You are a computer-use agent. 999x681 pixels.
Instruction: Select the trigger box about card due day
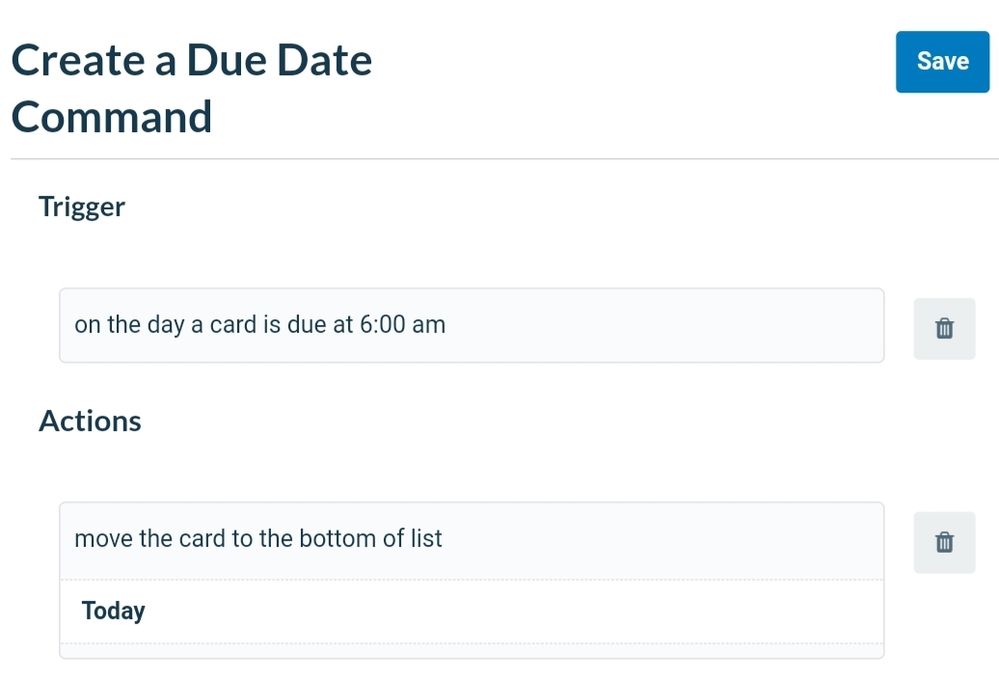pos(471,326)
